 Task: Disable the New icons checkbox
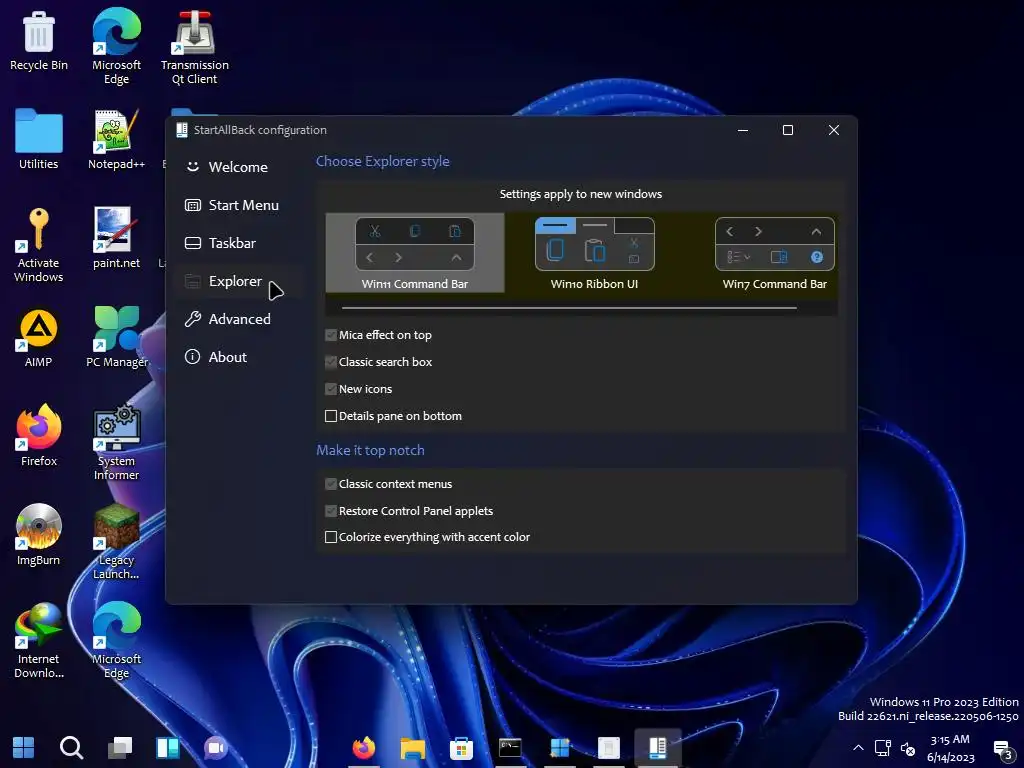331,389
